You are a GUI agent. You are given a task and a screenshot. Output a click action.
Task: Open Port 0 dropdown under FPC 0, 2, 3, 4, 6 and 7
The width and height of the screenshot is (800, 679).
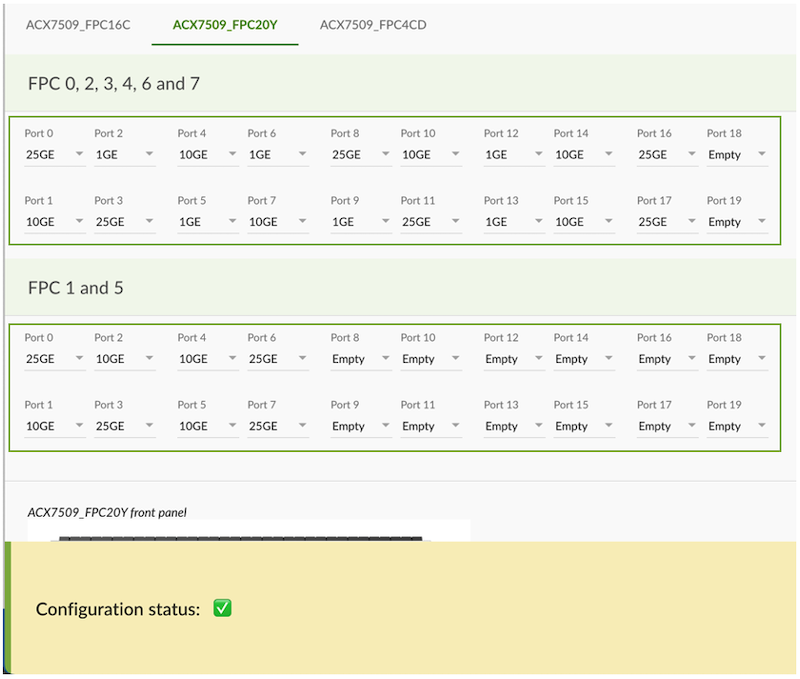(x=55, y=155)
